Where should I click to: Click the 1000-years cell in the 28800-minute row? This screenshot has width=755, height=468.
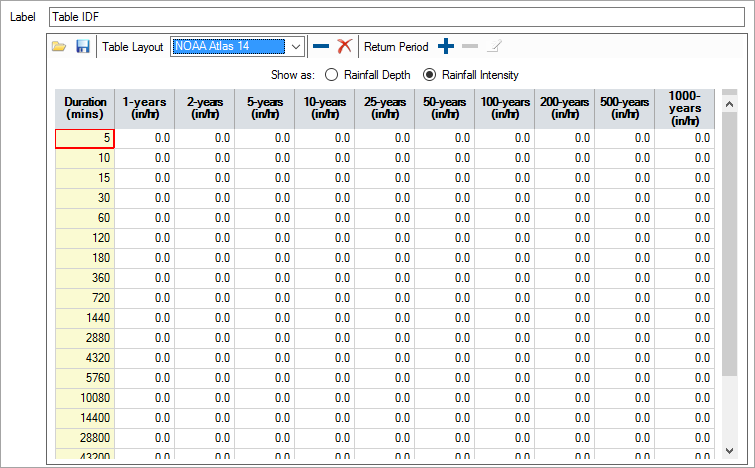[x=685, y=439]
